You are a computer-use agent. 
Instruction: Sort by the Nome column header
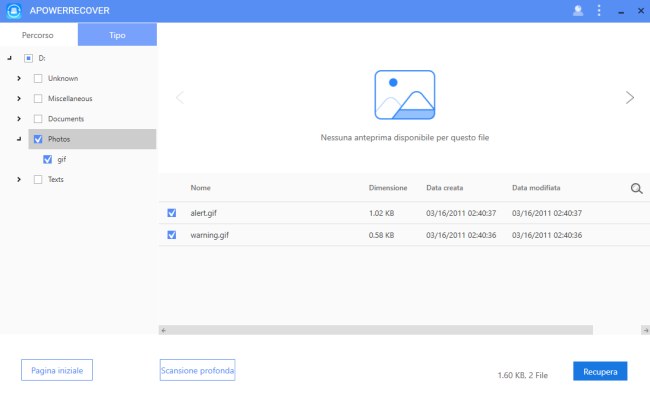point(201,188)
